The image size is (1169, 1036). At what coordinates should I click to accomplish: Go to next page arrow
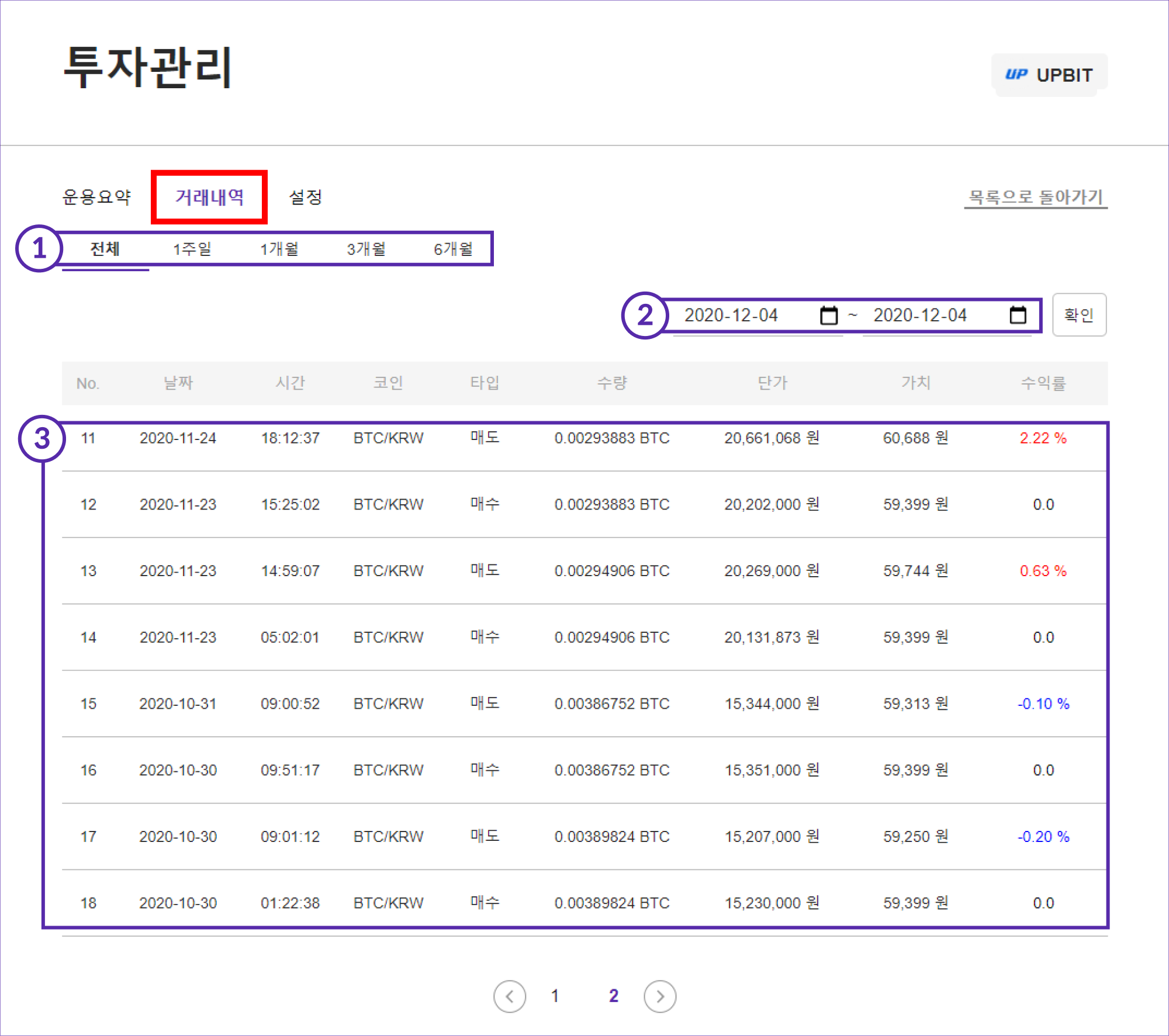[x=660, y=996]
